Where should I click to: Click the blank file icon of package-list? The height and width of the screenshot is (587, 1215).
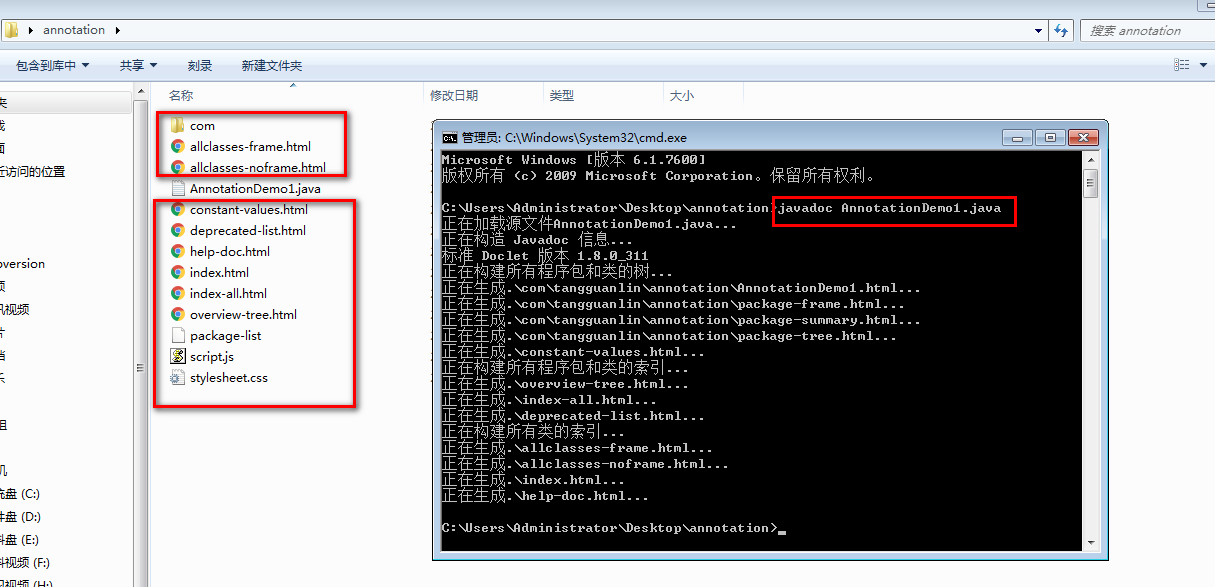[x=178, y=335]
